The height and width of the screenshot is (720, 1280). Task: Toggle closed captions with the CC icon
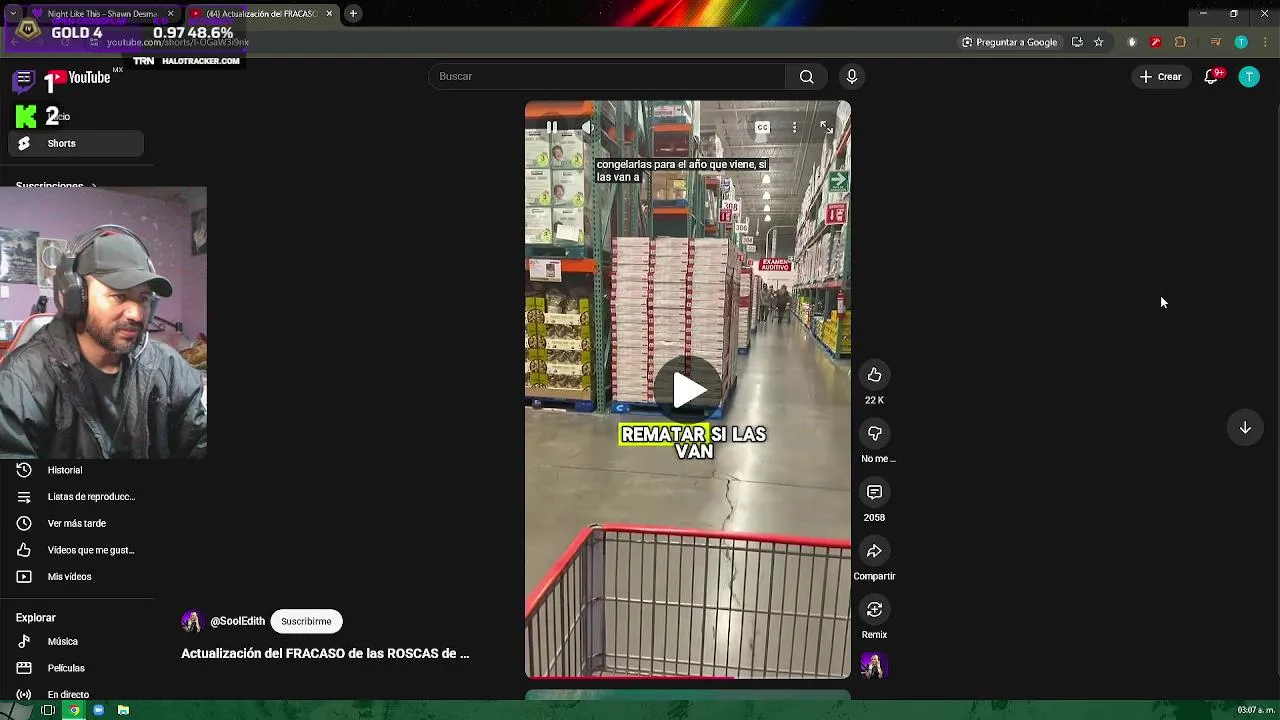[762, 127]
